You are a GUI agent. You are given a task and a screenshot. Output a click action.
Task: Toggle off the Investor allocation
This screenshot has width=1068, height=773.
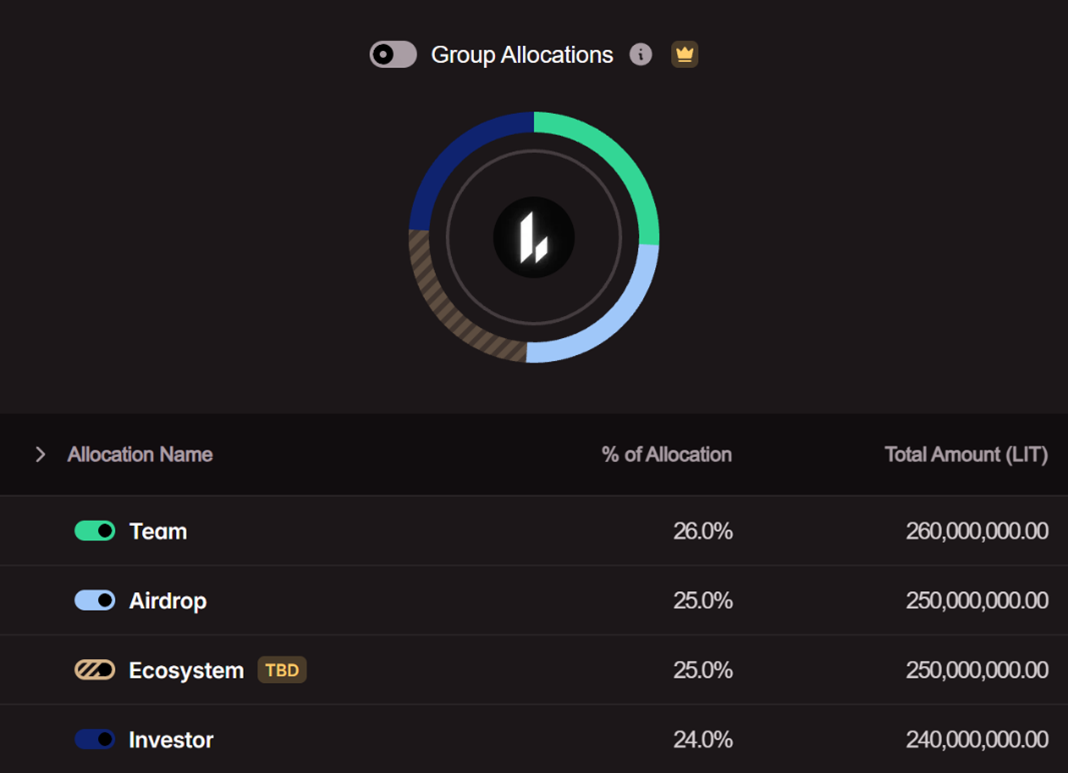[95, 739]
